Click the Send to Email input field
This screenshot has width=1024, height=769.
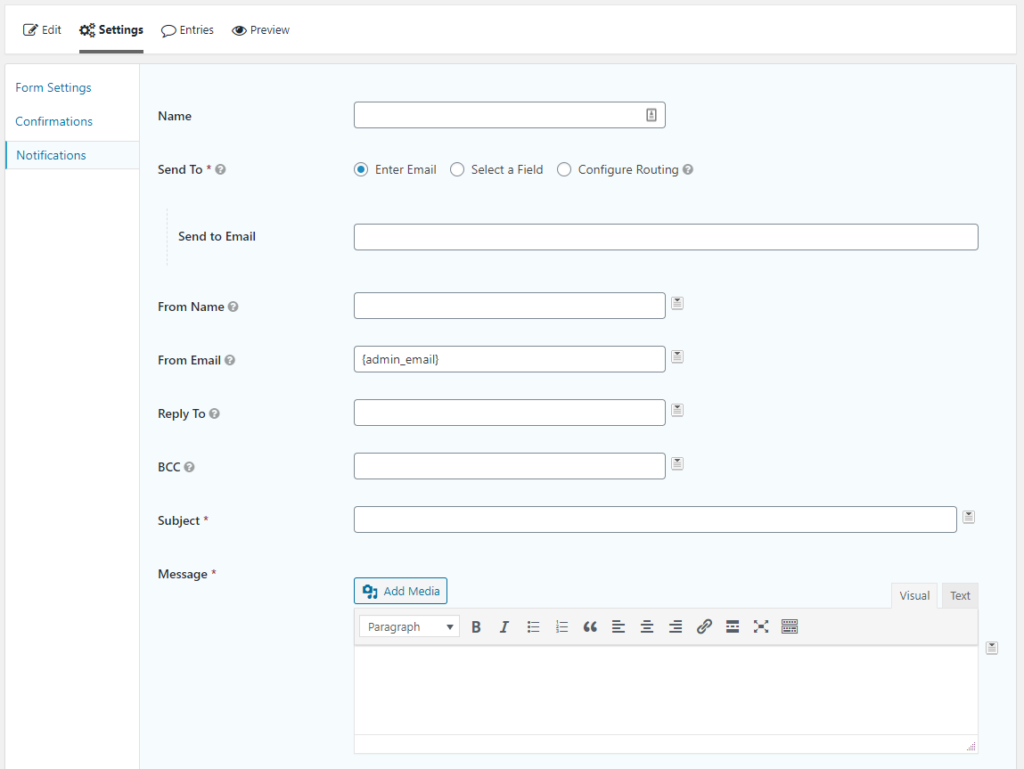(665, 237)
